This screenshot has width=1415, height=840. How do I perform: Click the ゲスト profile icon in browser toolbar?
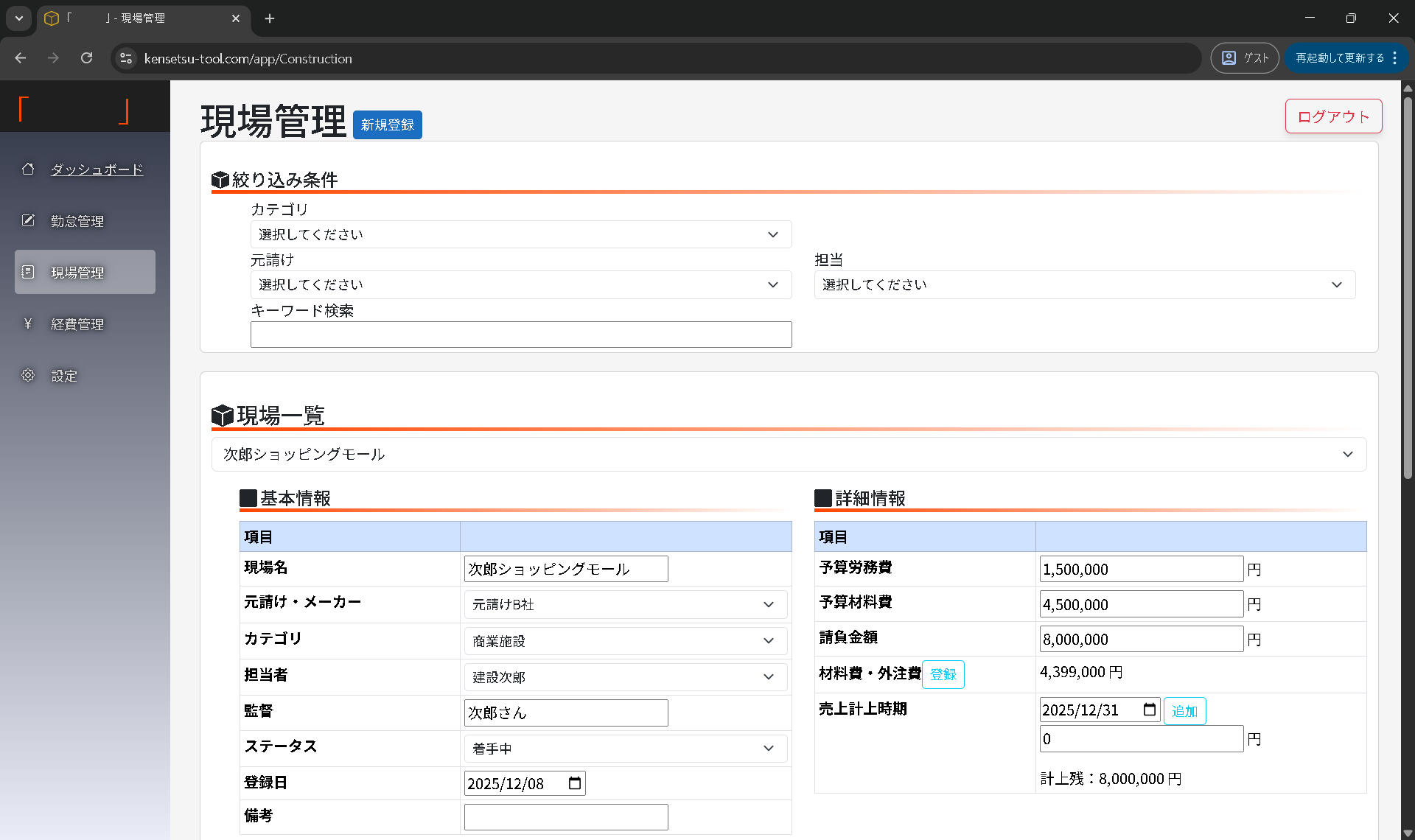tap(1228, 57)
